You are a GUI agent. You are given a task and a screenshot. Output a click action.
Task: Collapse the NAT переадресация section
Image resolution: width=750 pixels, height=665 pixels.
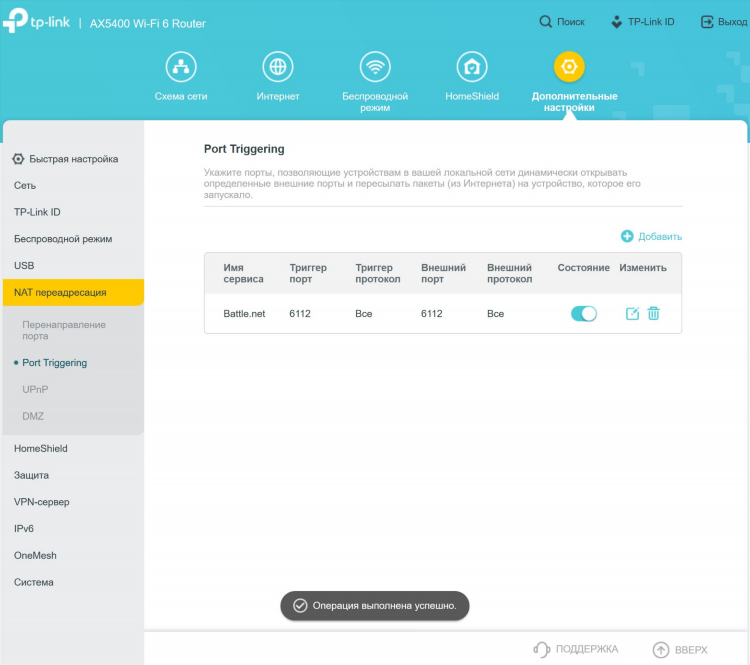pos(73,292)
